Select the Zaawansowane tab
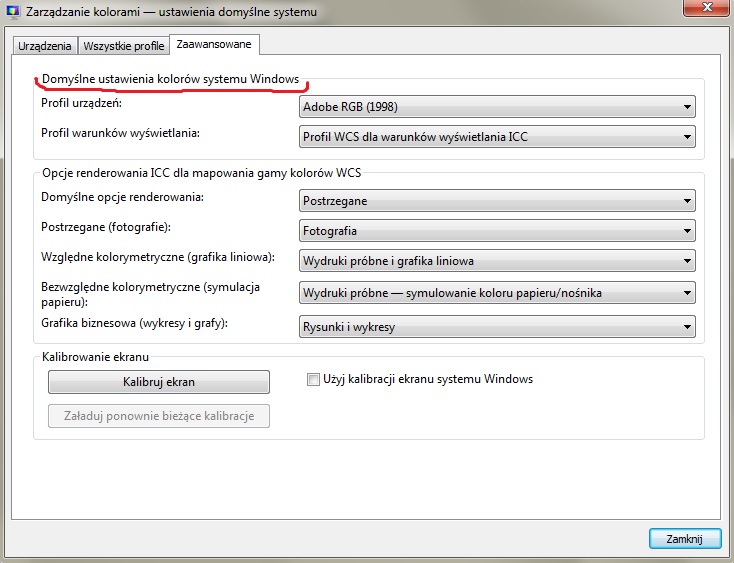Viewport: 734px width, 563px height. coord(214,44)
